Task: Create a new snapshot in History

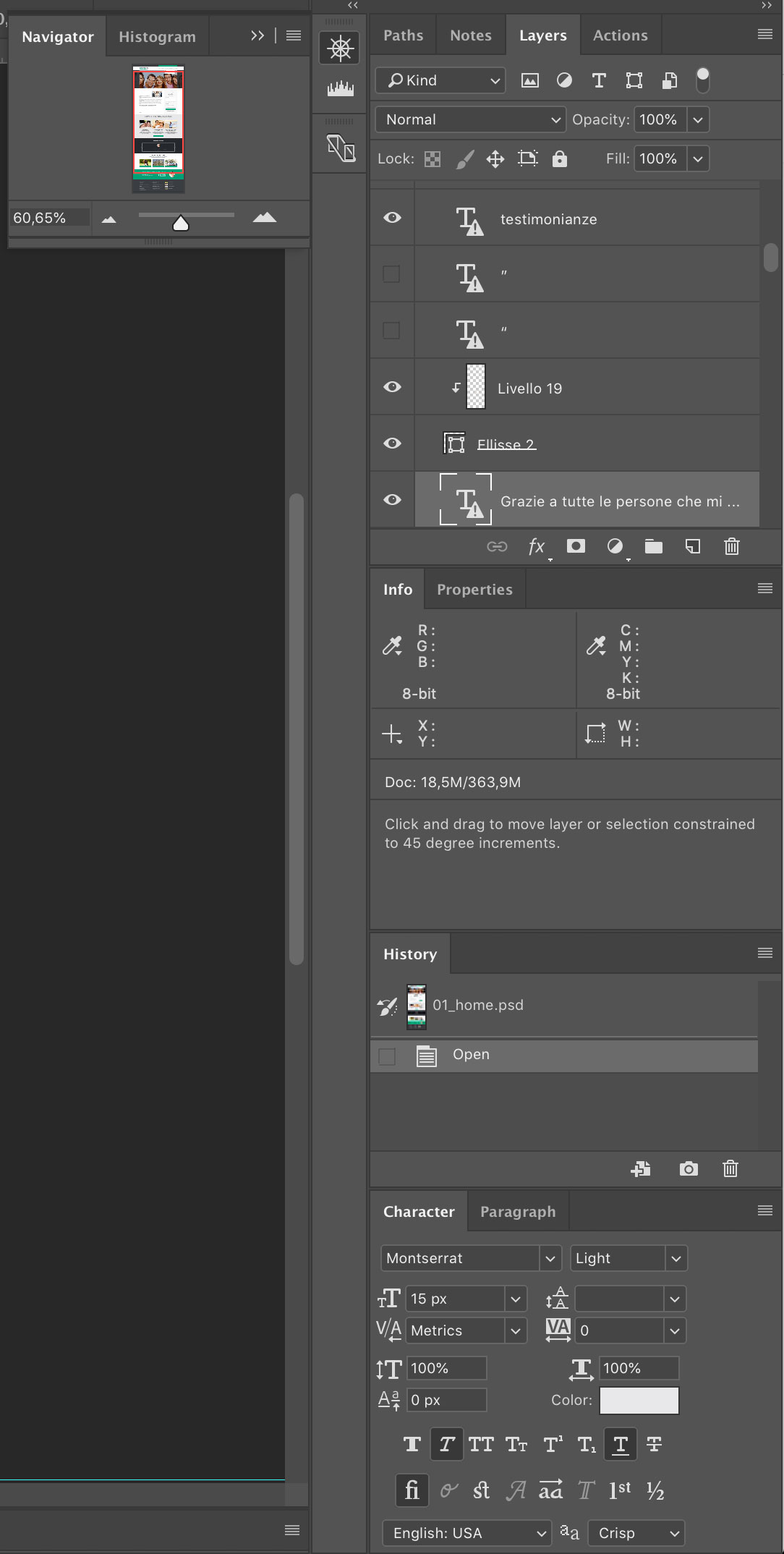Action: (689, 1168)
